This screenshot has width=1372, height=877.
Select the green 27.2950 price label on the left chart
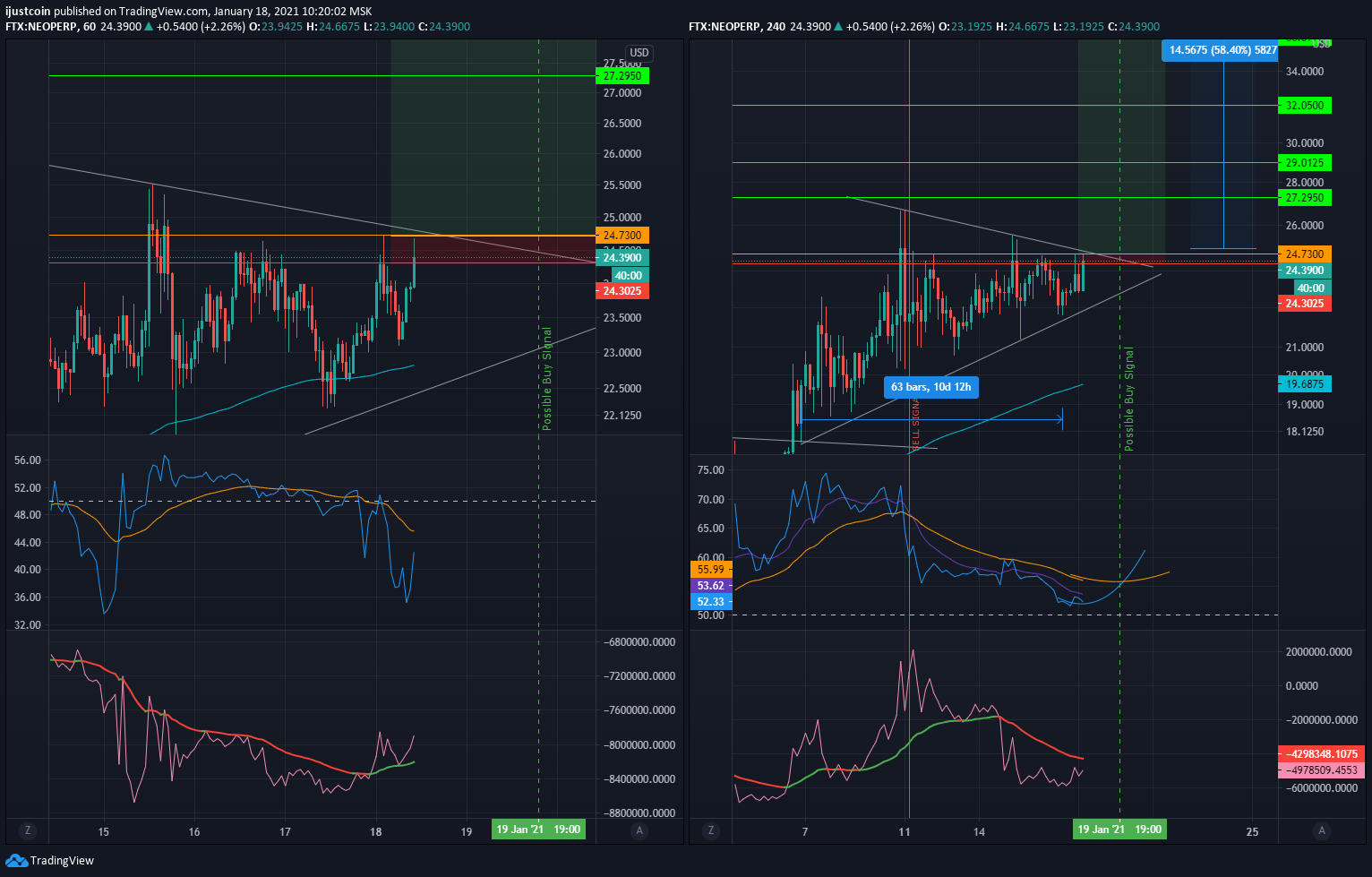[x=622, y=76]
